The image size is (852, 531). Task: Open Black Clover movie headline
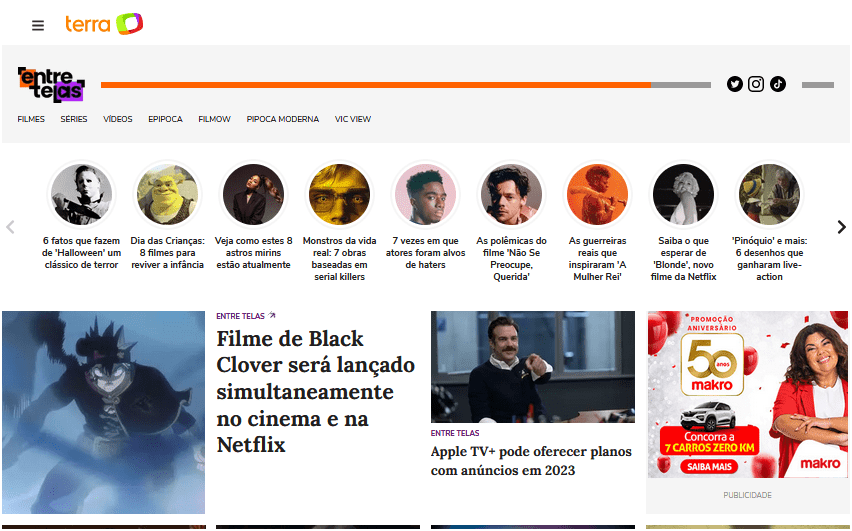[x=315, y=391]
